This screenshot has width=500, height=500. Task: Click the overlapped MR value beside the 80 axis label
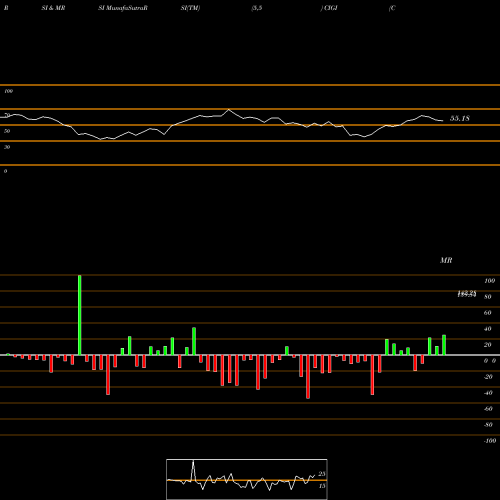click(x=467, y=294)
